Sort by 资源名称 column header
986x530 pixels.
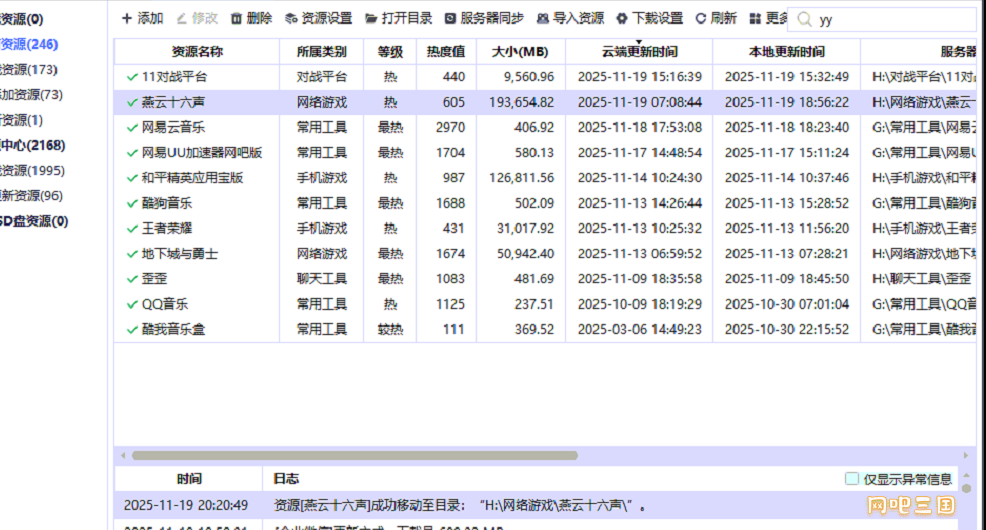click(x=197, y=52)
